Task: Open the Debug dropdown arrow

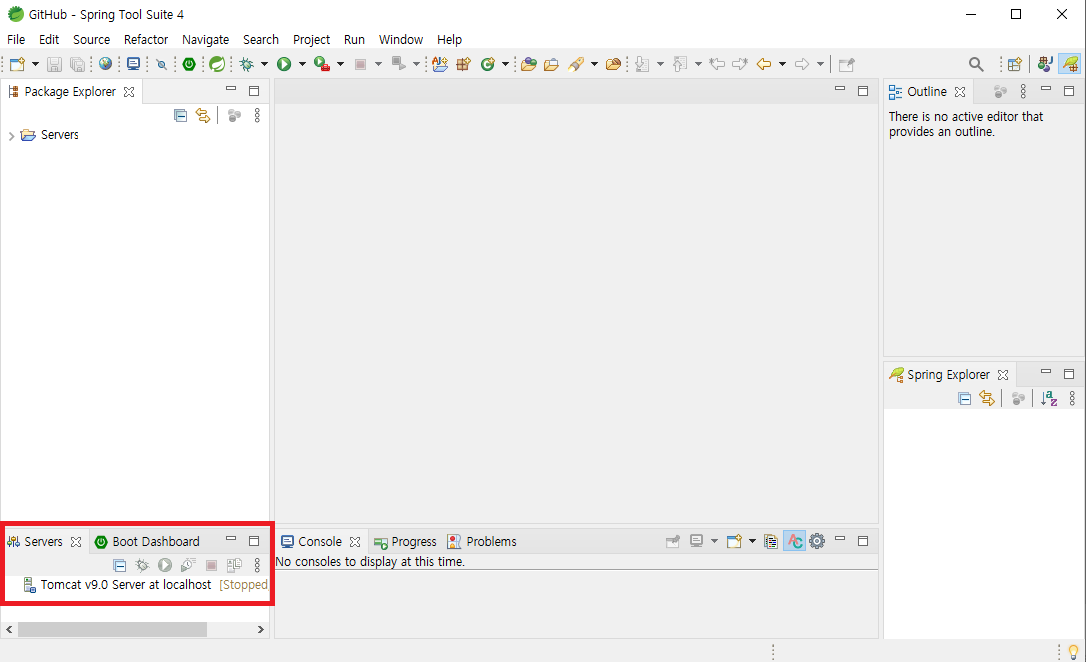Action: (x=264, y=64)
